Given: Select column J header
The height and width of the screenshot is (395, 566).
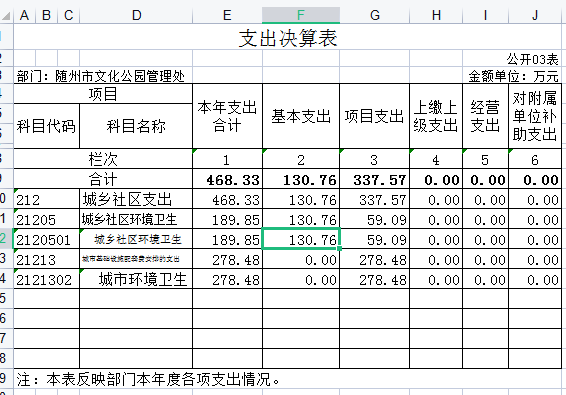Looking at the screenshot, I should (x=535, y=15).
